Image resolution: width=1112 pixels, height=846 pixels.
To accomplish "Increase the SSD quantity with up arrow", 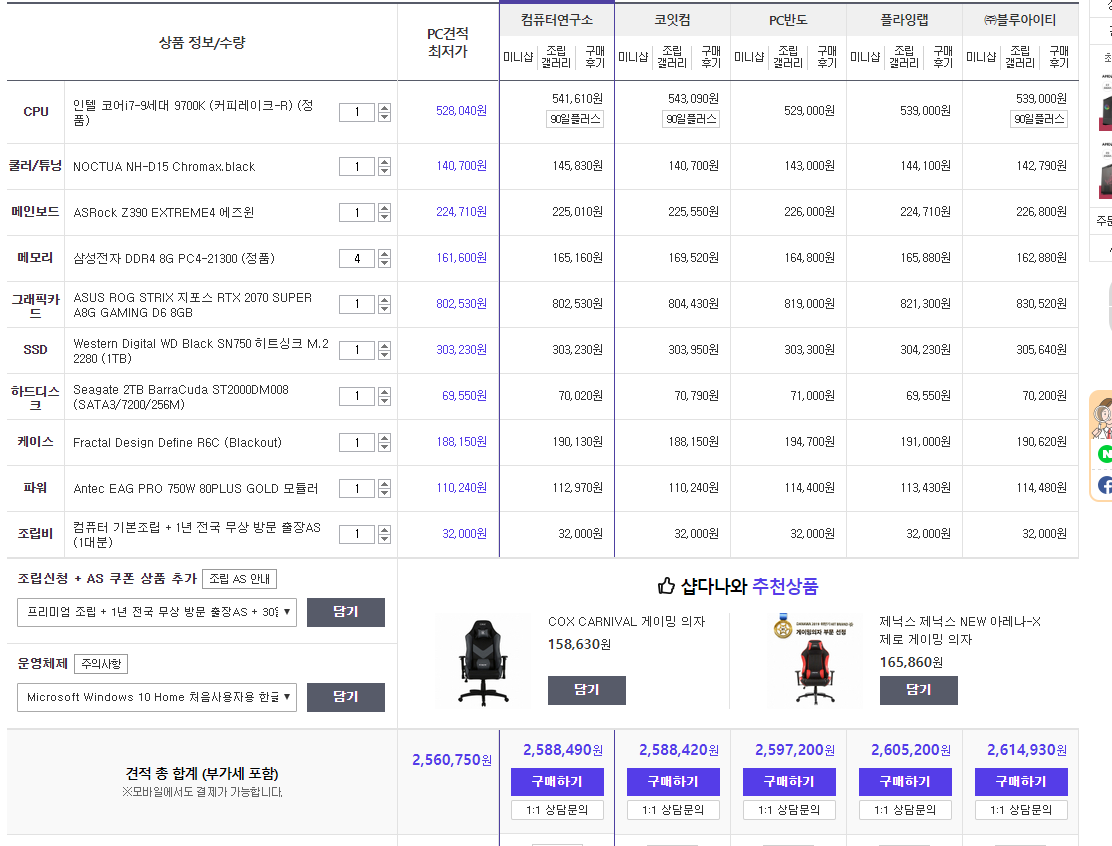I will (385, 345).
